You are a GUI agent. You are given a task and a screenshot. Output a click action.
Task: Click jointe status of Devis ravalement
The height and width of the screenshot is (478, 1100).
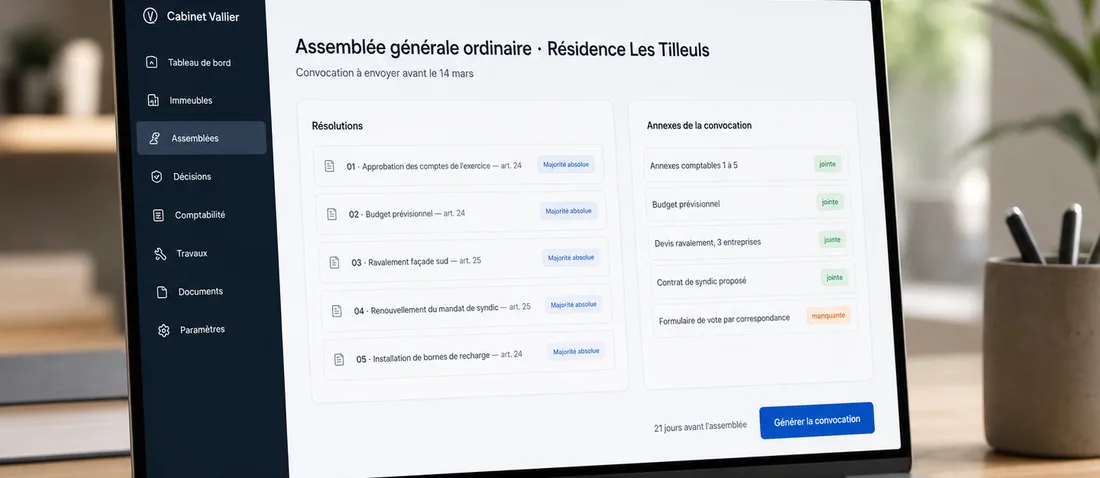[832, 240]
